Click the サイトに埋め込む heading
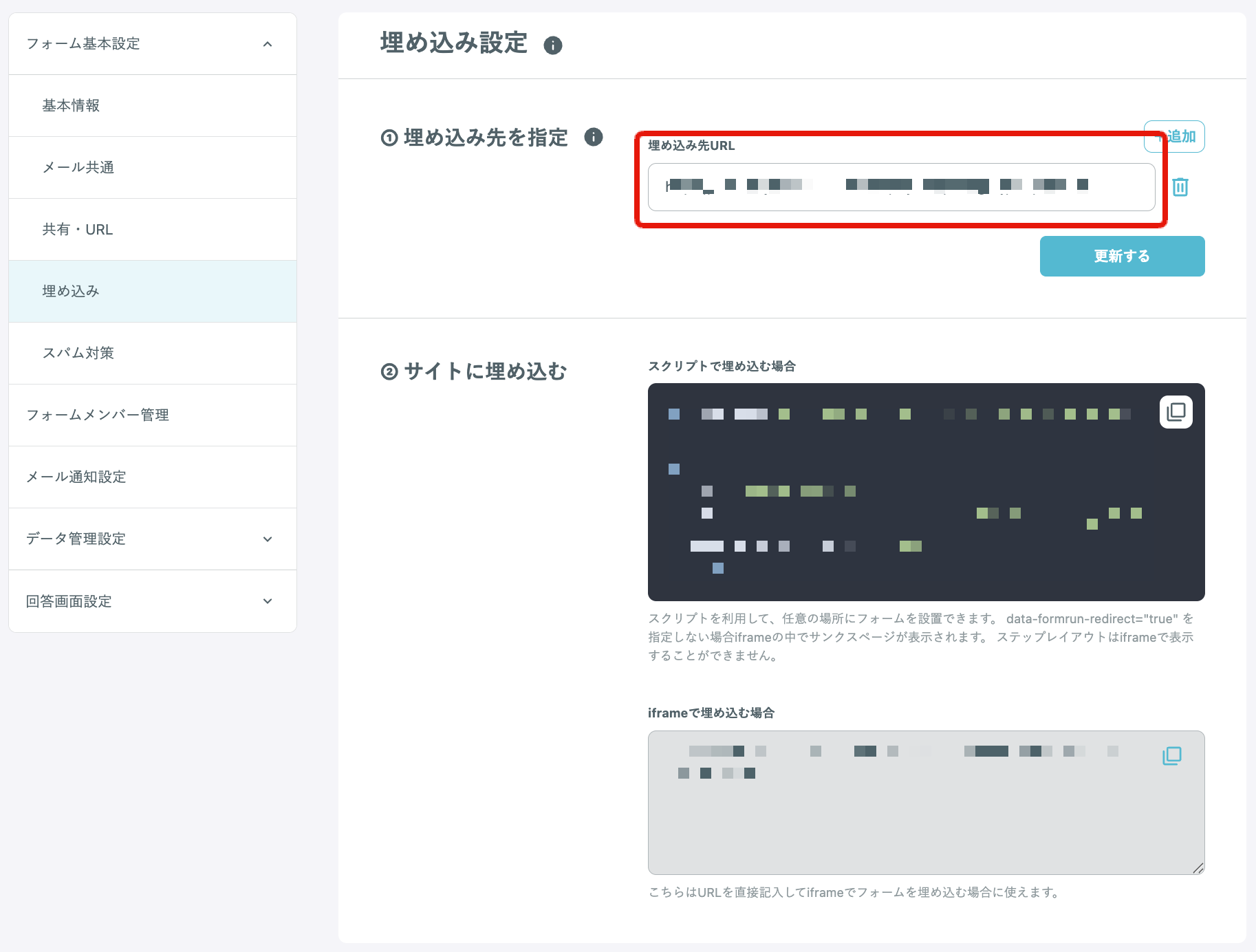Screen dimensions: 1256x952 pos(474,371)
